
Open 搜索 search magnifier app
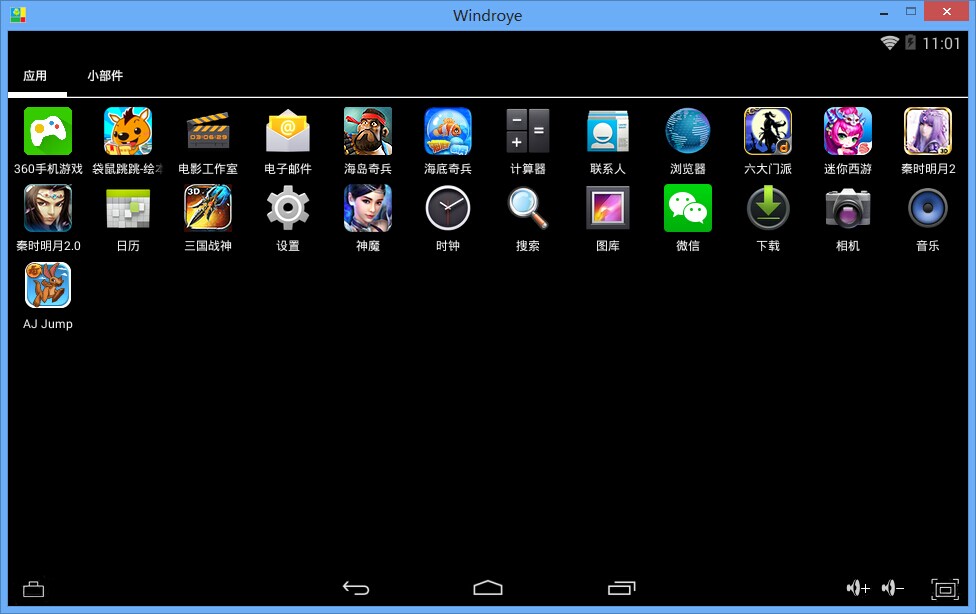pyautogui.click(x=528, y=209)
